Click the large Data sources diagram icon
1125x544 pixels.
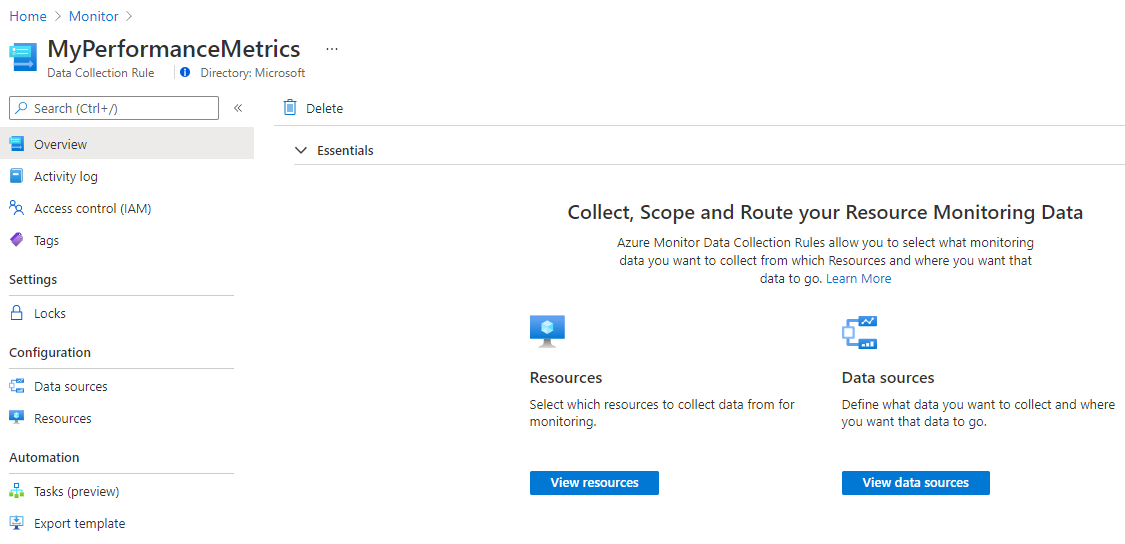coord(860,332)
